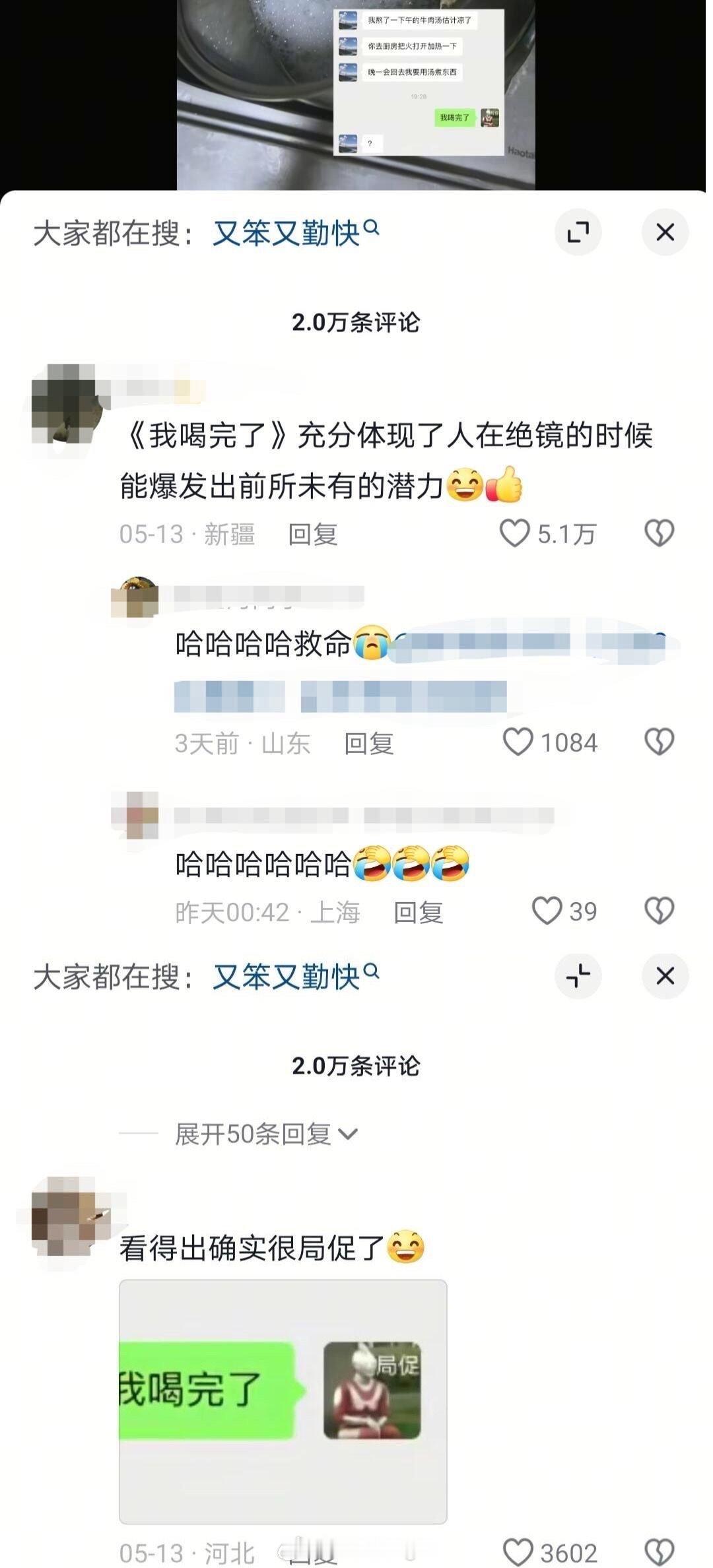The image size is (713, 1568).
Task: Dislike the 上海 reply
Action: (659, 911)
